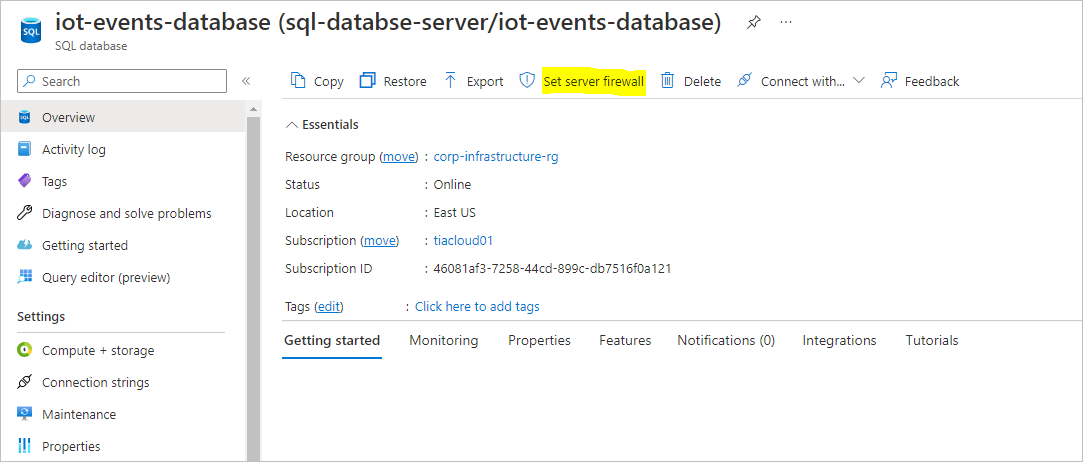This screenshot has height=462, width=1083.
Task: Click the Activity log icon
Action: point(25,149)
